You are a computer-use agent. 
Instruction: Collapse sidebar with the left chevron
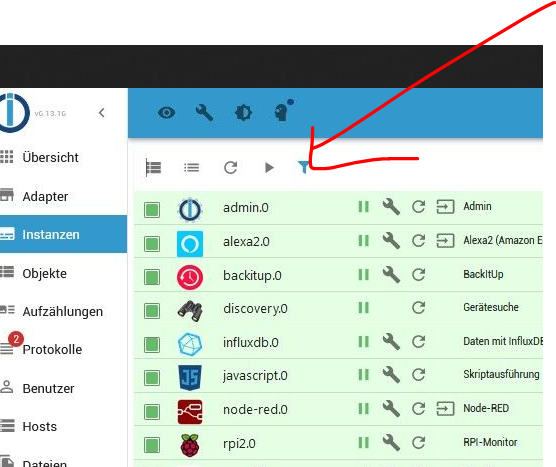pyautogui.click(x=102, y=113)
